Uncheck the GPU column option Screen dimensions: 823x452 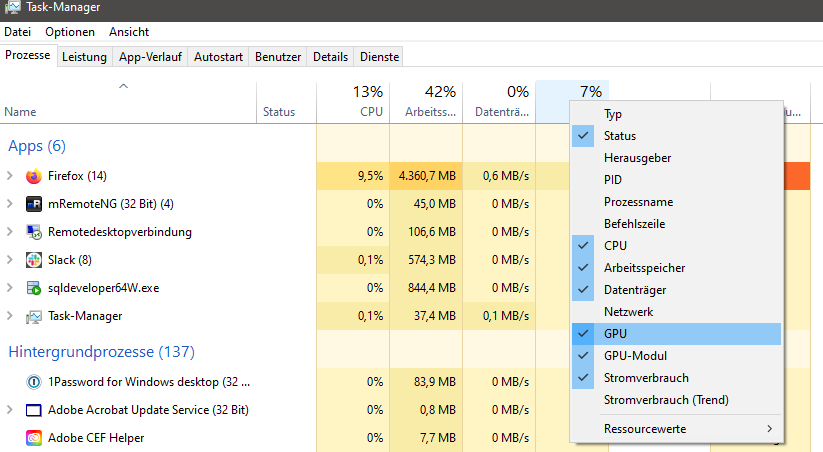coord(616,334)
